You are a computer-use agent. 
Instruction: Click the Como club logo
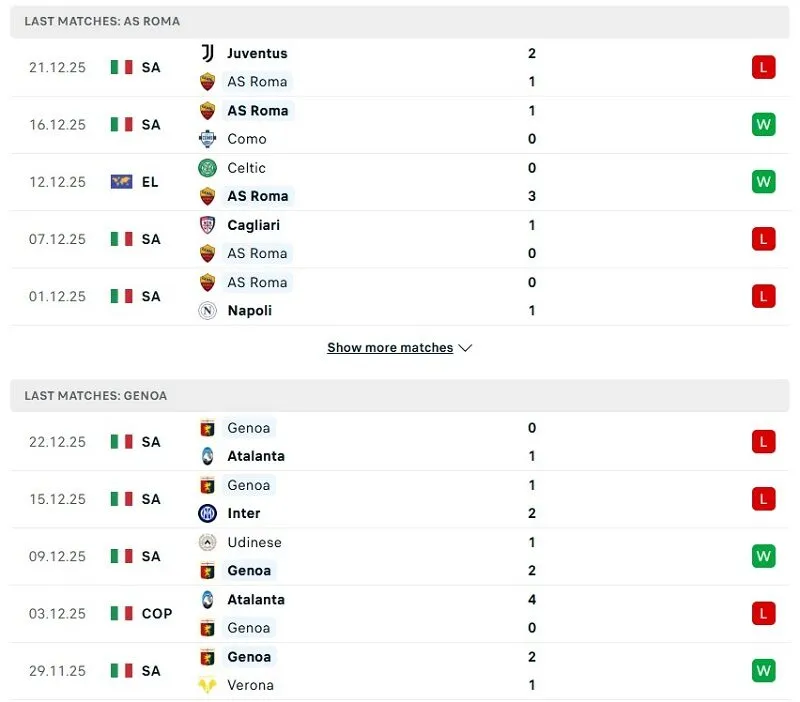207,139
